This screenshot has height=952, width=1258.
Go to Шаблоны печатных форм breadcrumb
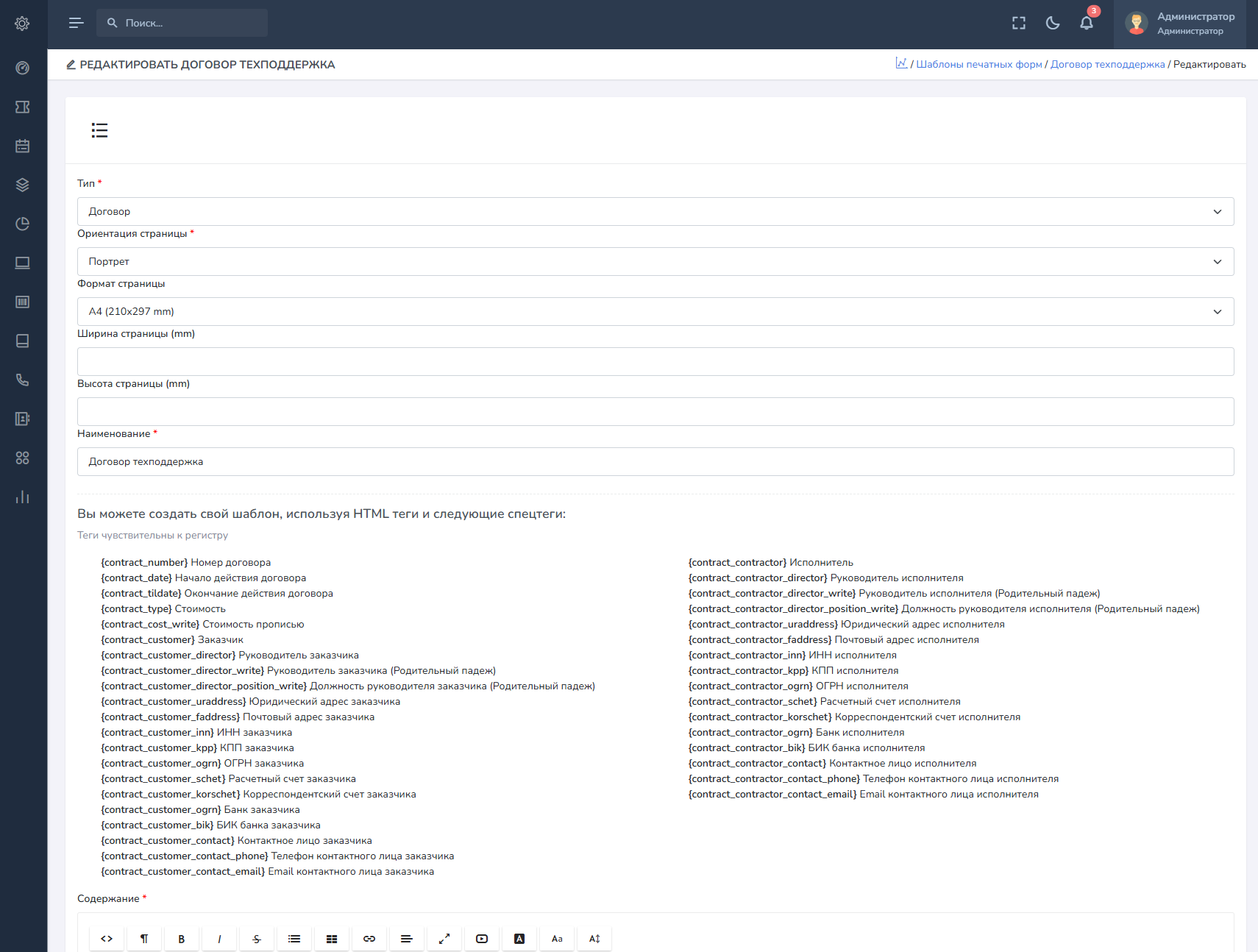click(x=978, y=65)
